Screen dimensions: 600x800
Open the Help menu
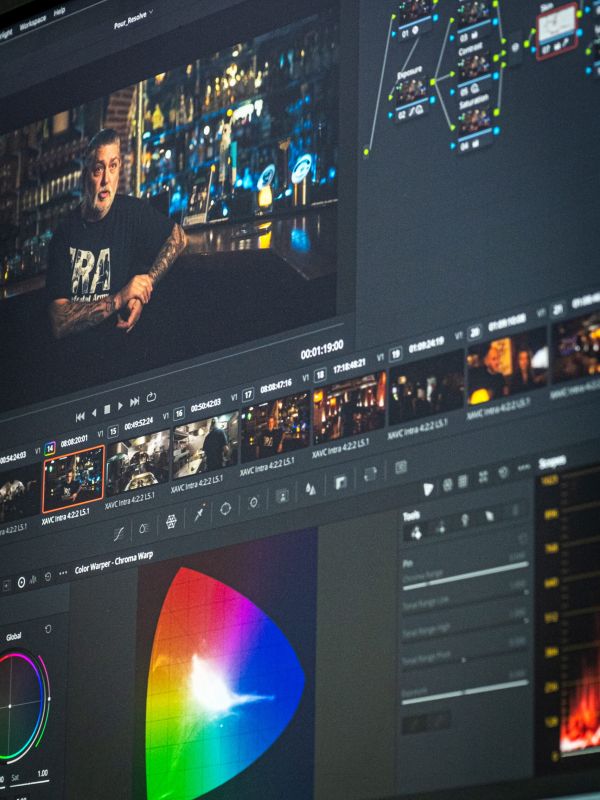pyautogui.click(x=59, y=12)
